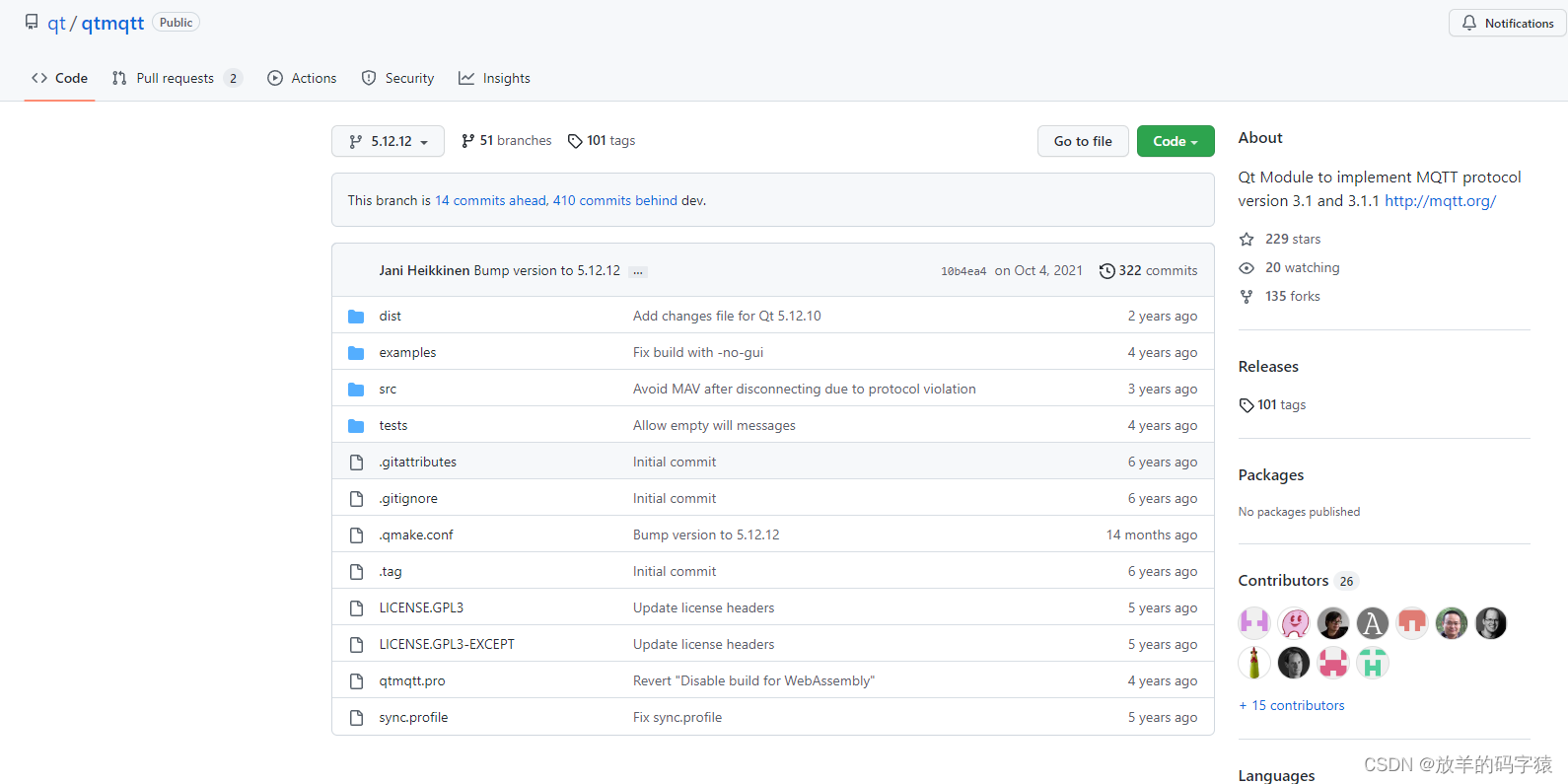Click the tag icon beside 101 tags in toolbar
Screen dimensions: 1568x784
pyautogui.click(x=575, y=141)
